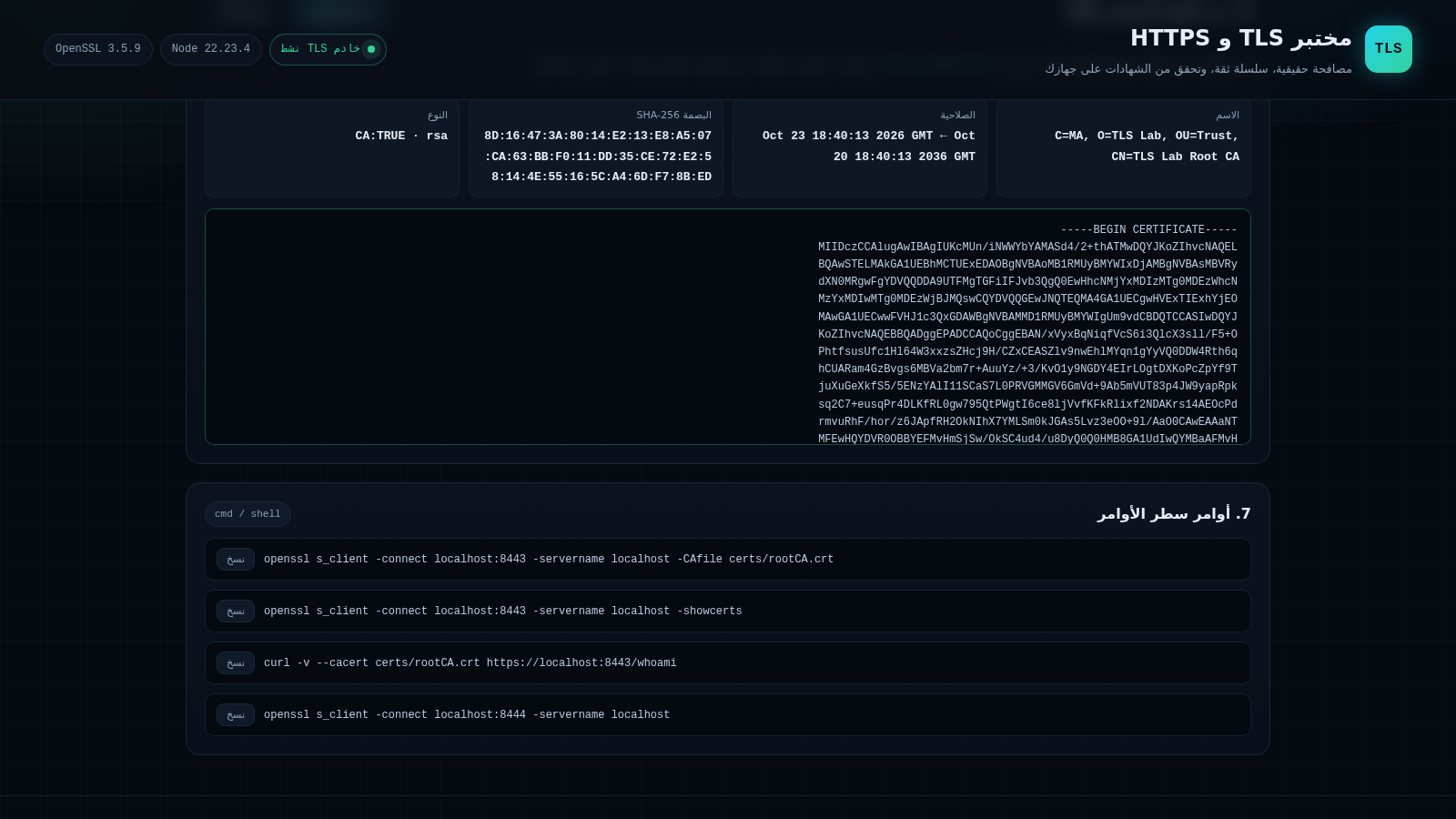Click the page subtitle about handshake and certificates
The image size is (1456, 819).
[1198, 69]
